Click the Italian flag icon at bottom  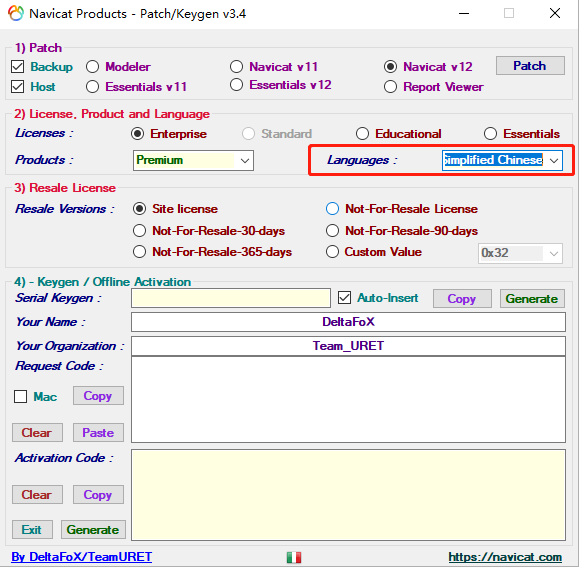tap(294, 557)
